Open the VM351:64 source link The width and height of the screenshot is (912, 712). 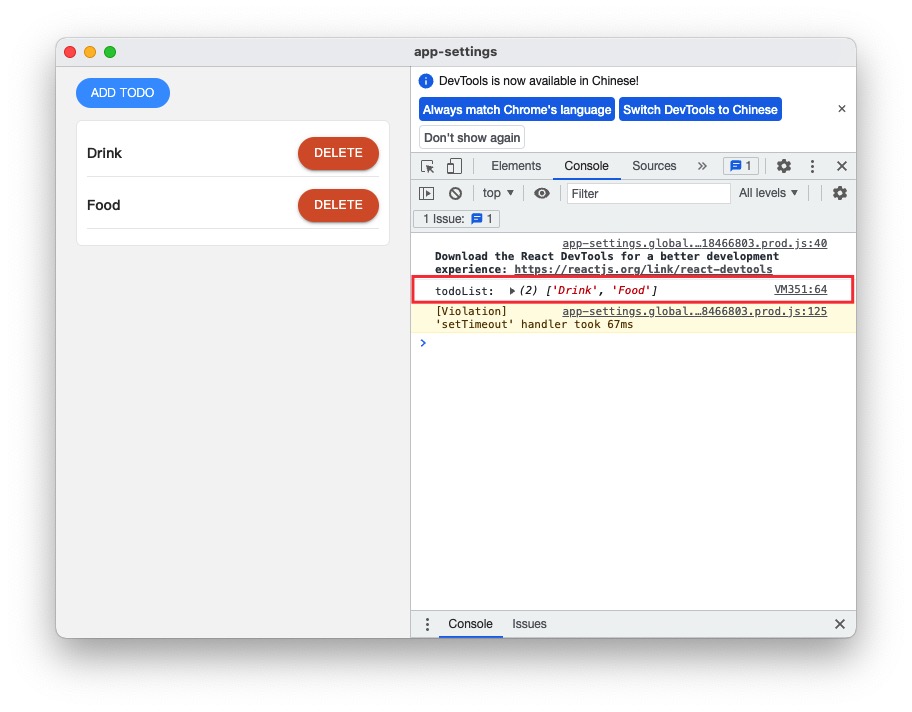800,290
